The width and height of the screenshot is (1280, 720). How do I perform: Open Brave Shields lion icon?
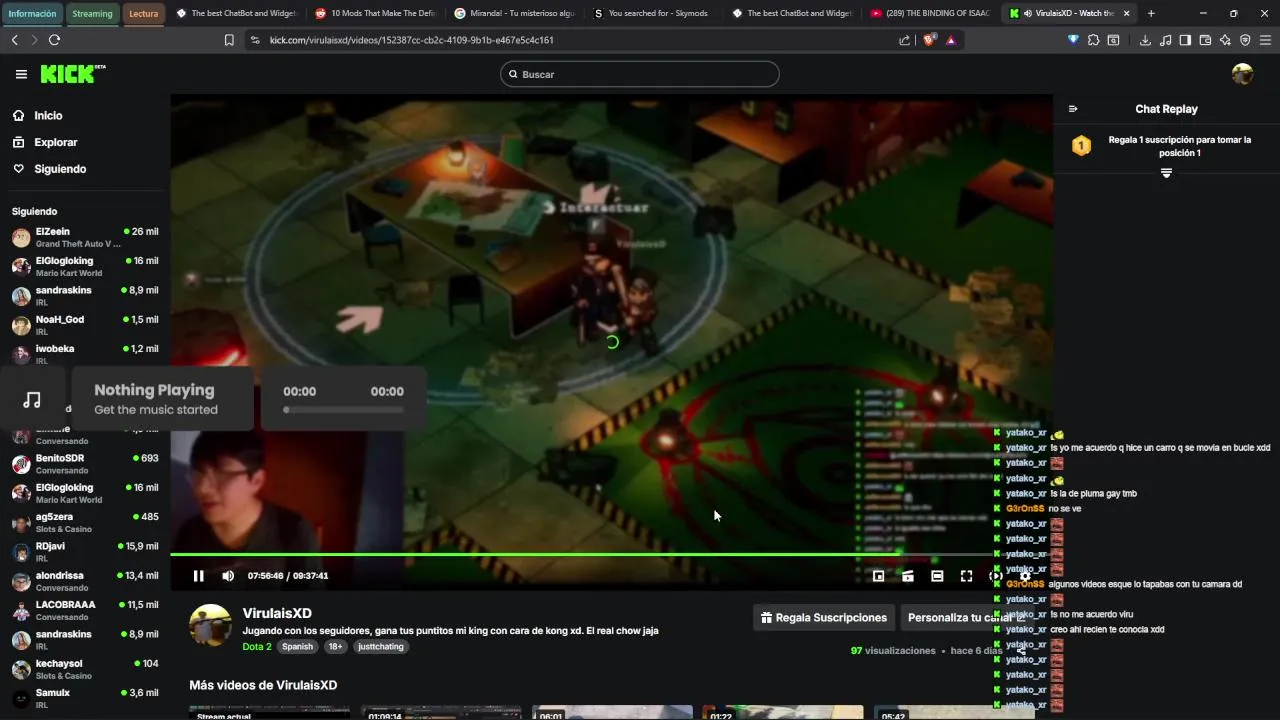click(928, 40)
